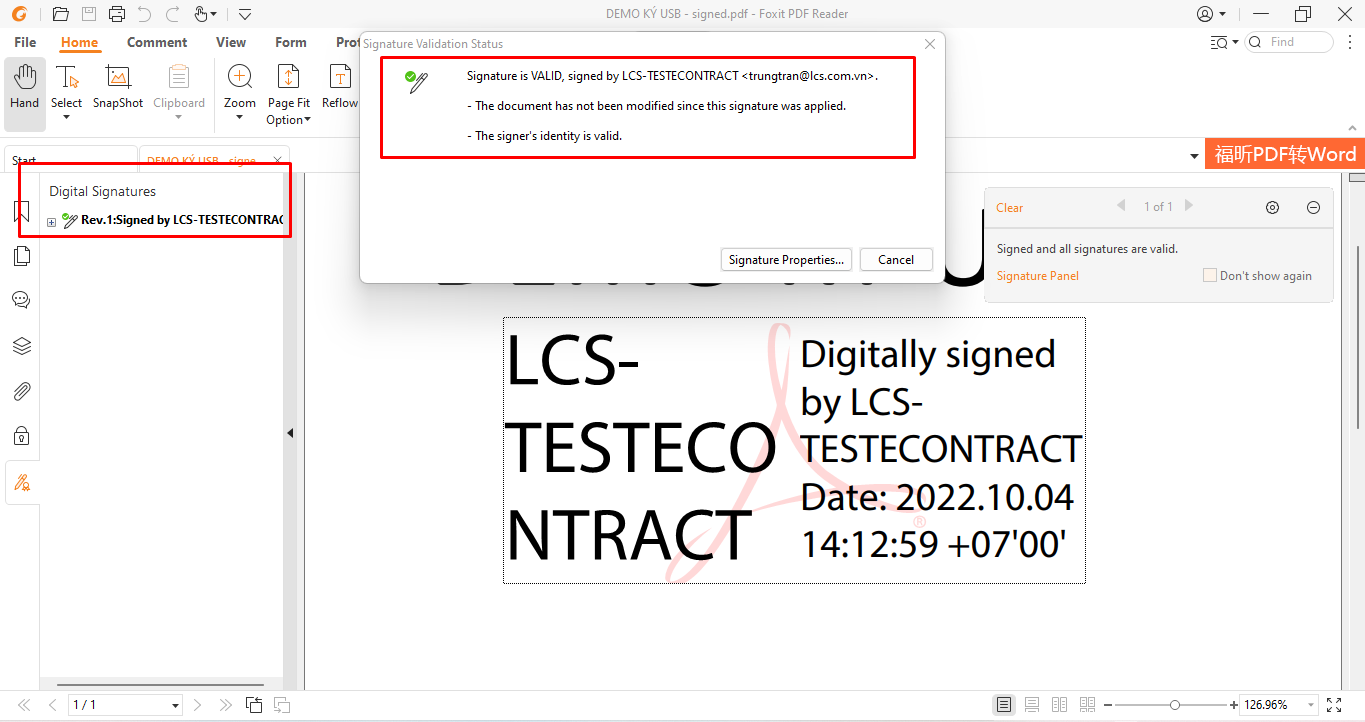Use the SnapShot tool
Screen dimensions: 1365x722
[118, 86]
